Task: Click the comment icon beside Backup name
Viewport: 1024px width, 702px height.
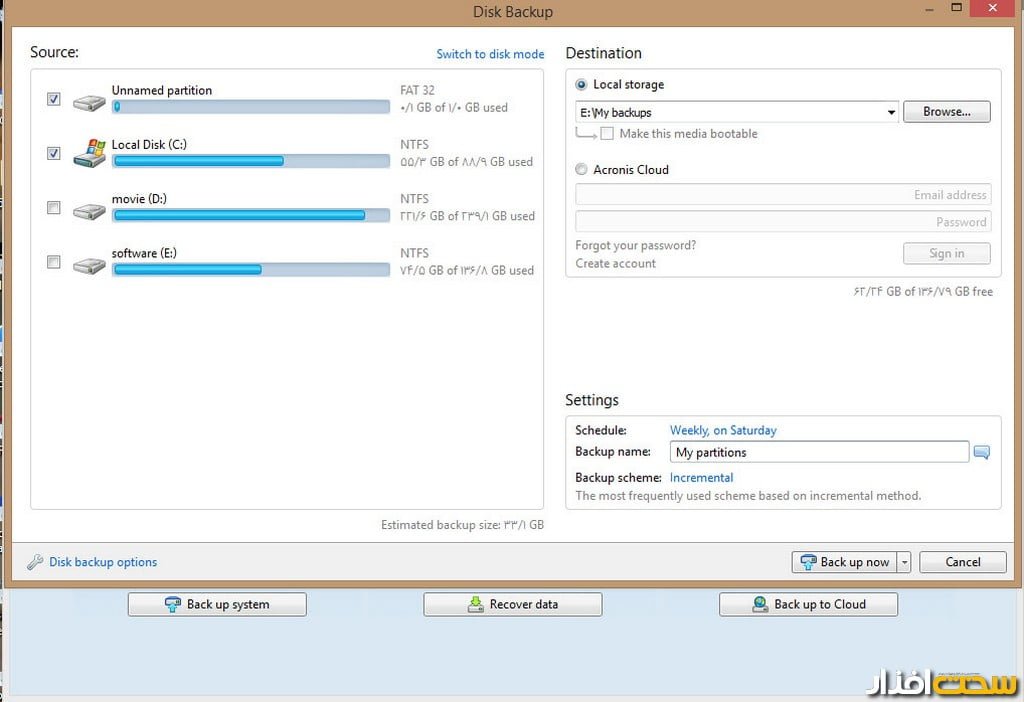Action: (982, 453)
